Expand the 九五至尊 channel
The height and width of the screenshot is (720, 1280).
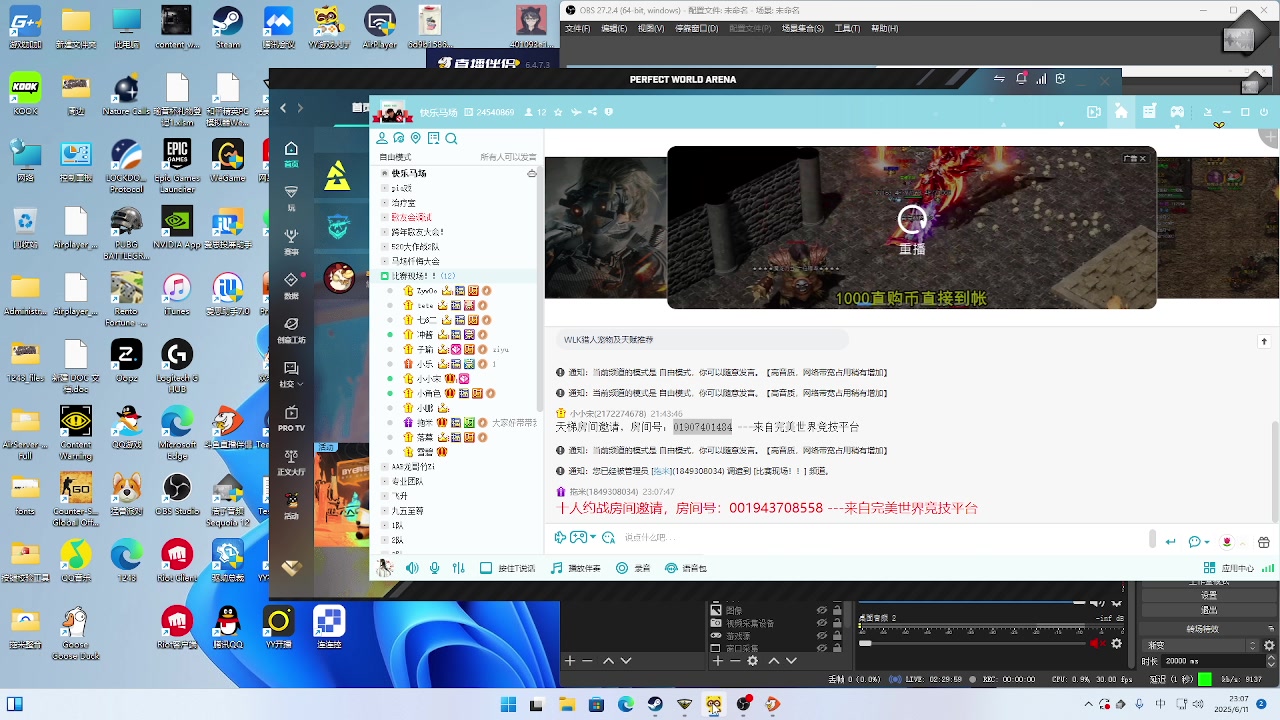[x=384, y=510]
